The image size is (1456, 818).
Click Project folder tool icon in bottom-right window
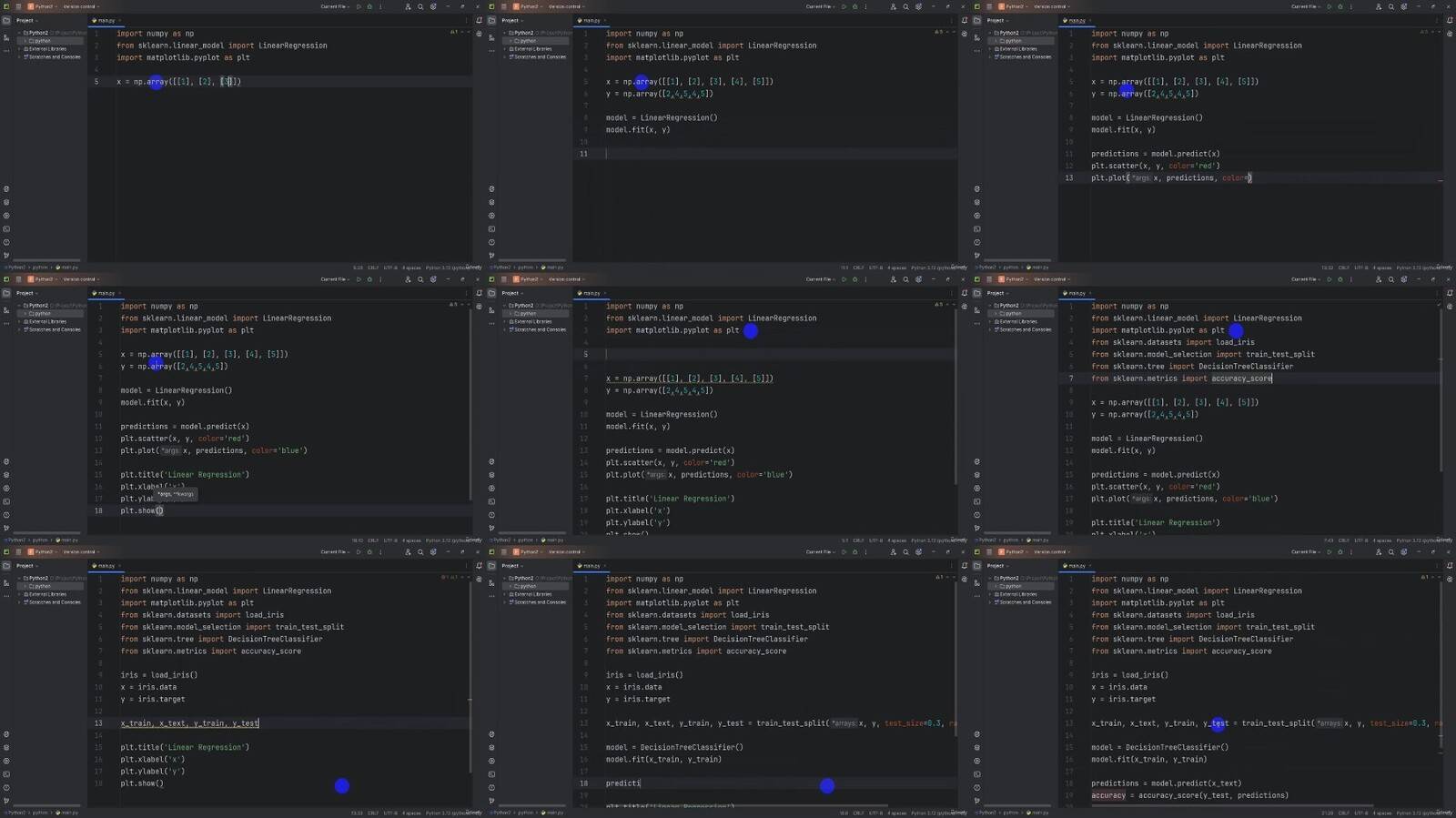pos(976,566)
